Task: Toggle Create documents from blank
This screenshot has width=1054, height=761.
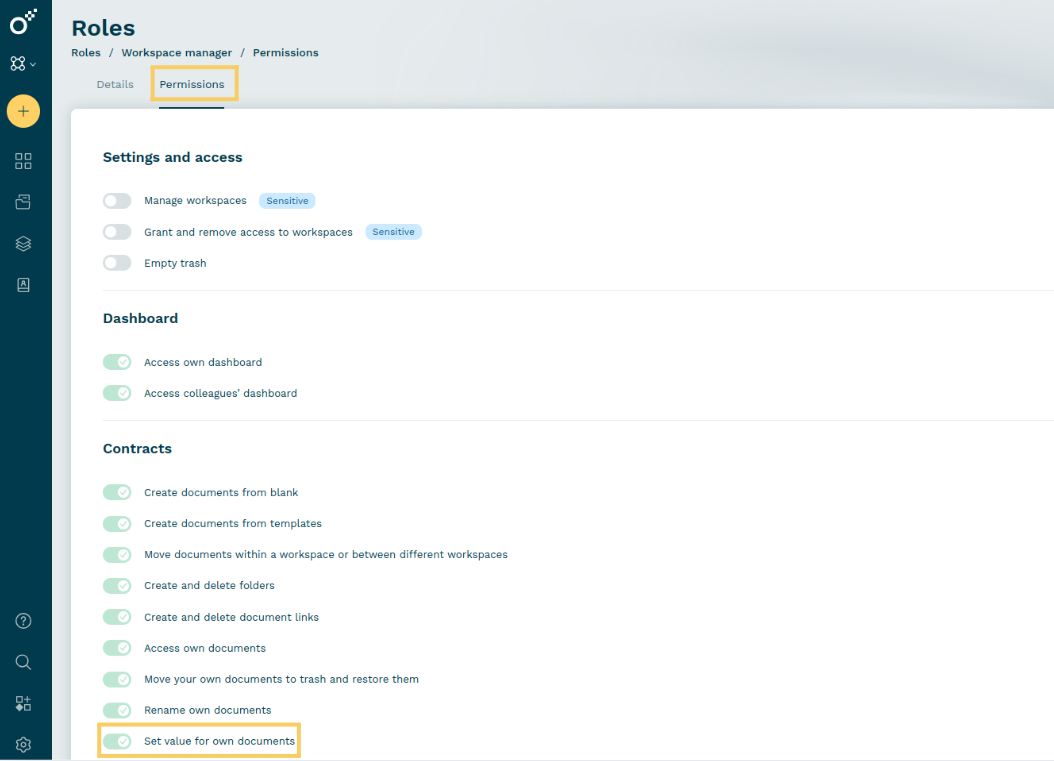Action: coord(117,492)
